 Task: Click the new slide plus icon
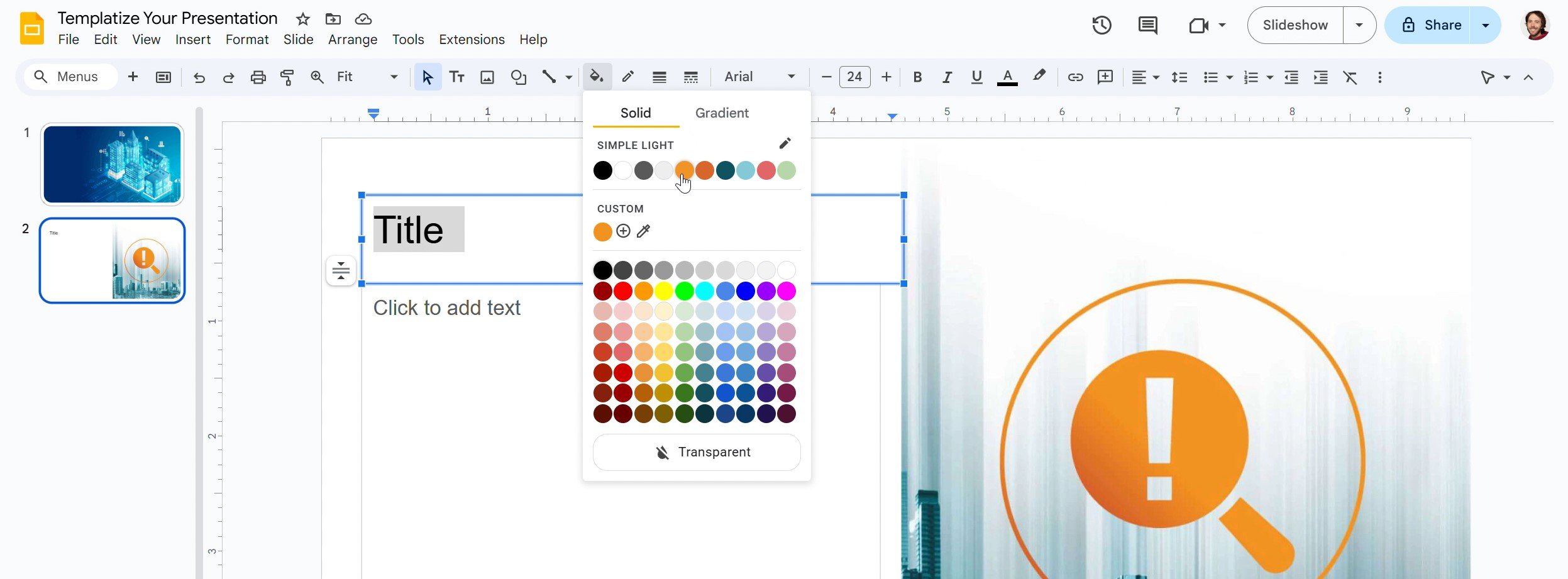click(x=133, y=77)
